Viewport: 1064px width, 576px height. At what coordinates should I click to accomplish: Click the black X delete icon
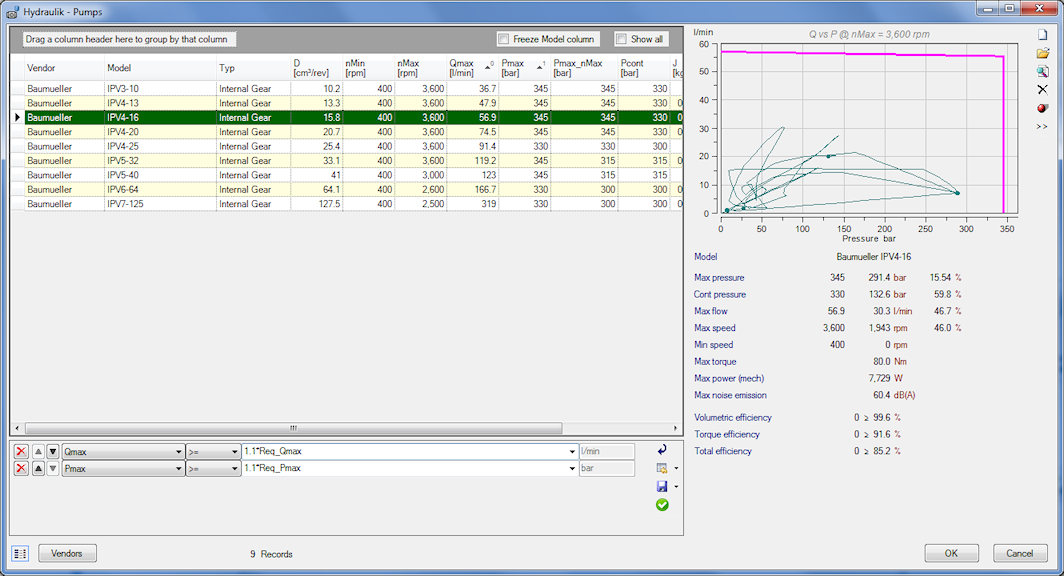[1042, 90]
